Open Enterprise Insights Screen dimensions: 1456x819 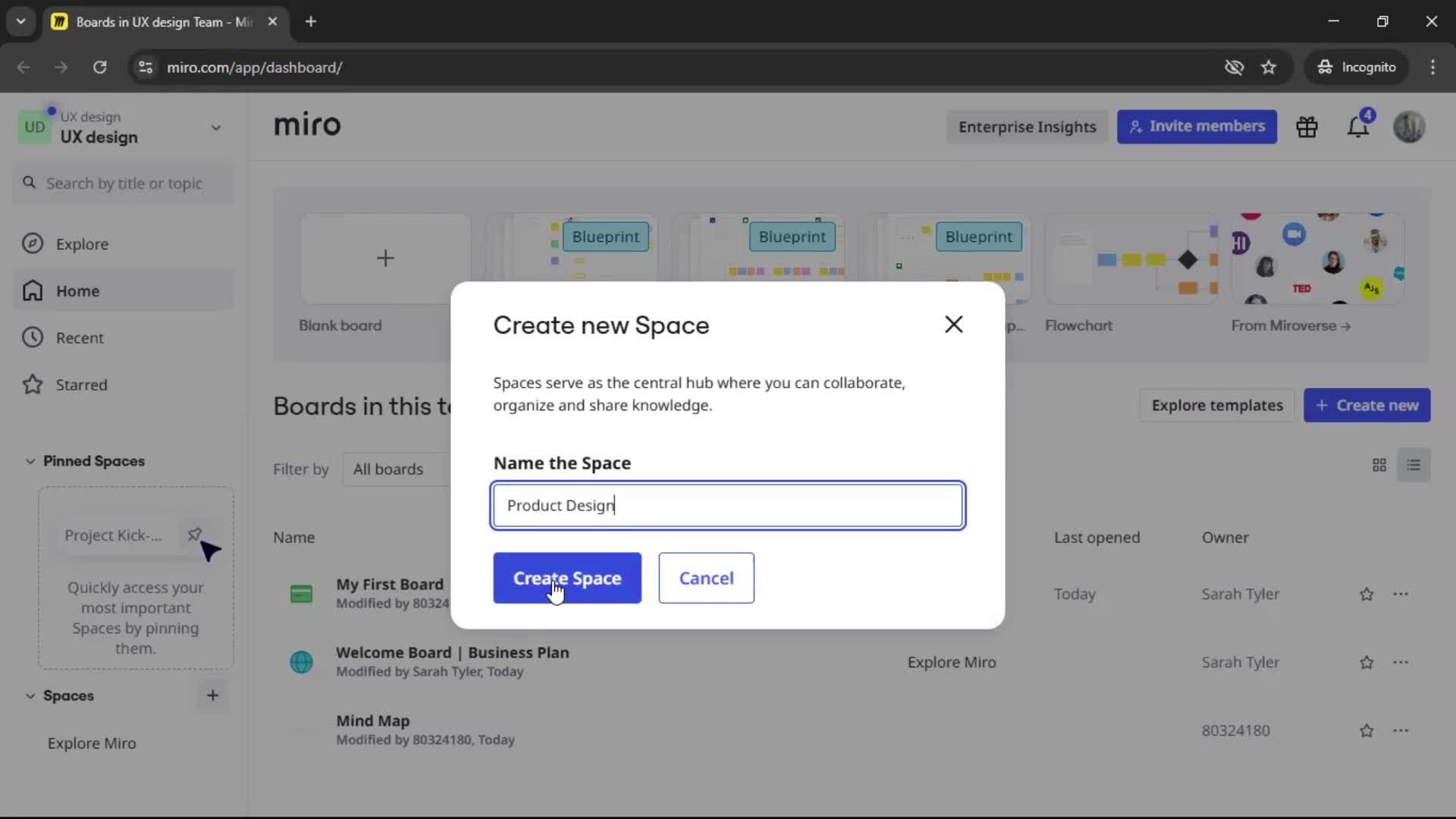tap(1027, 127)
